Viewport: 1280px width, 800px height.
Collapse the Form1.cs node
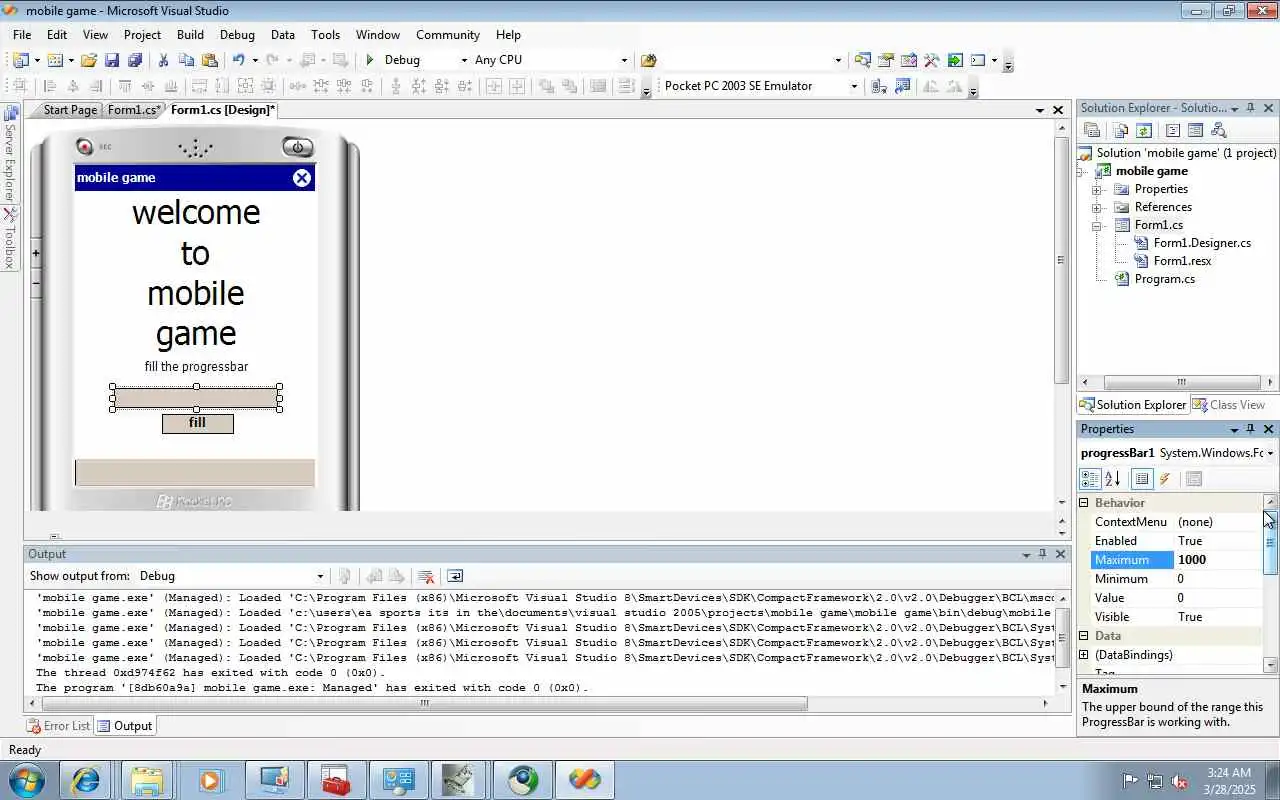point(1097,225)
